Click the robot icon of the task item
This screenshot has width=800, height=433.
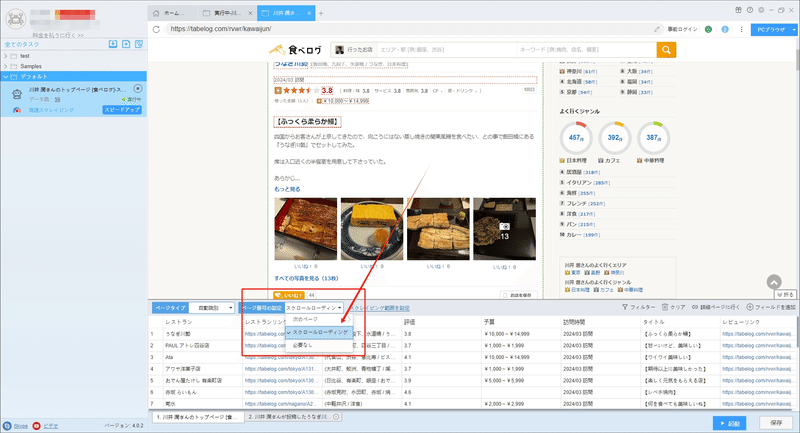pos(17,94)
